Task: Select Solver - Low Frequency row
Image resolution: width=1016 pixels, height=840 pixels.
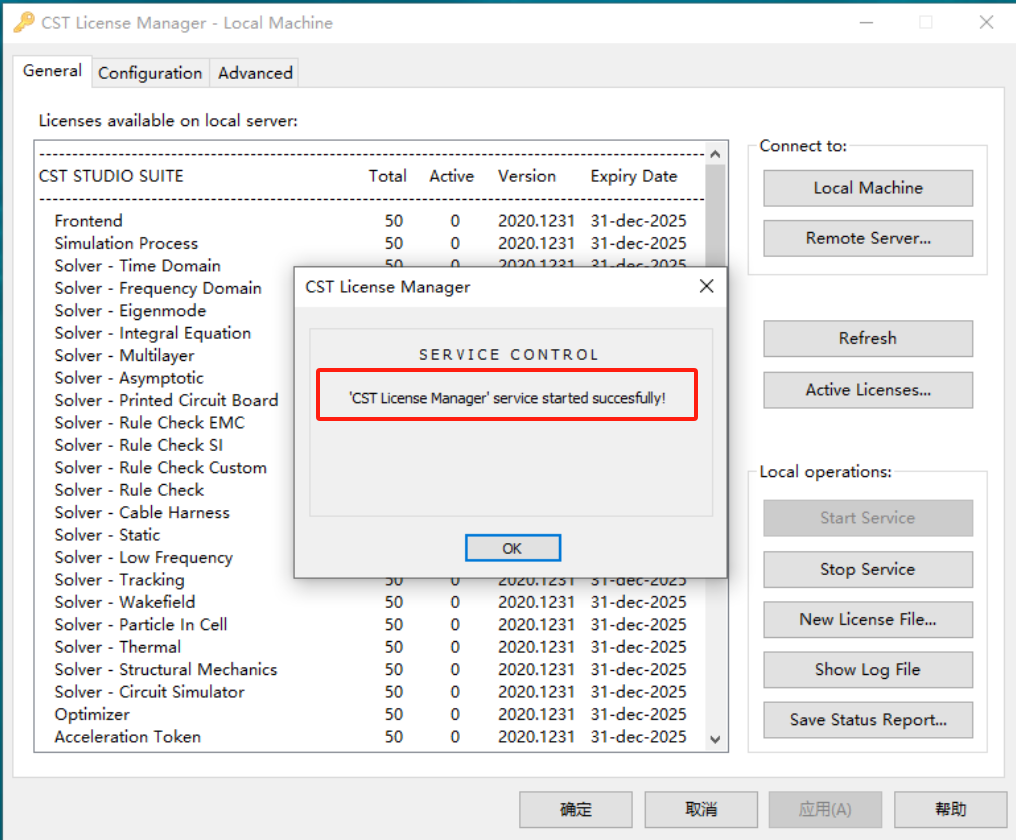Action: pyautogui.click(x=144, y=557)
